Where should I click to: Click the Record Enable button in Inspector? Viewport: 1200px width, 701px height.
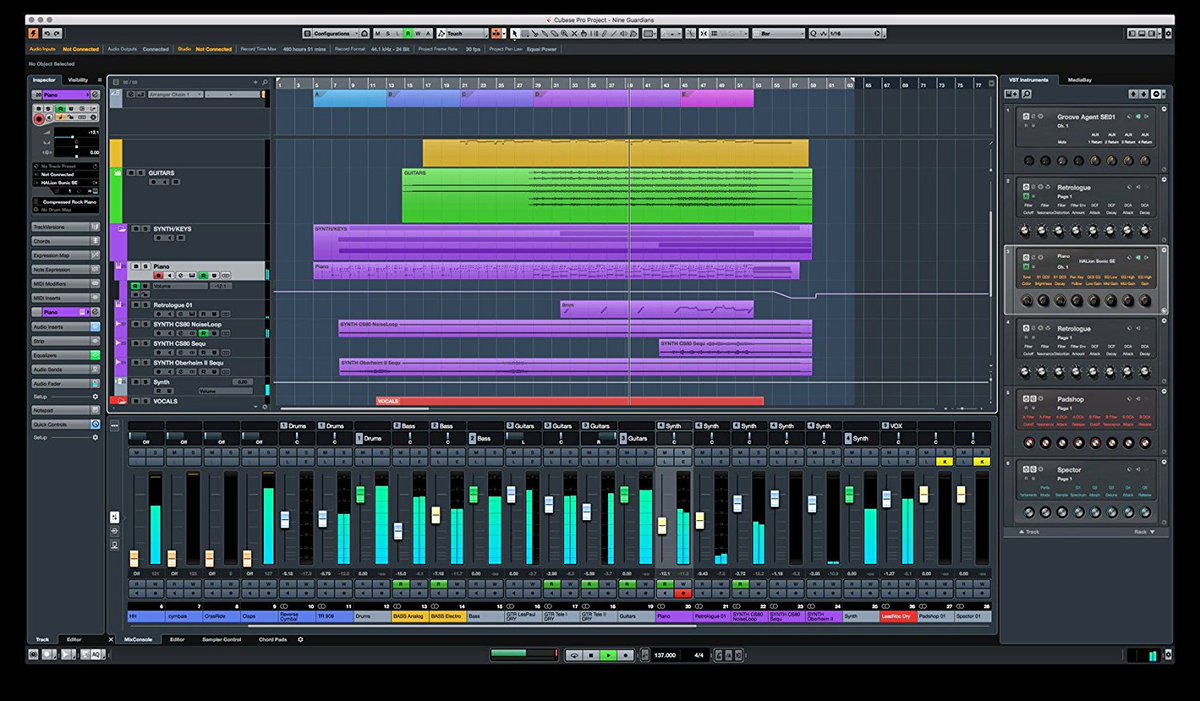39,119
